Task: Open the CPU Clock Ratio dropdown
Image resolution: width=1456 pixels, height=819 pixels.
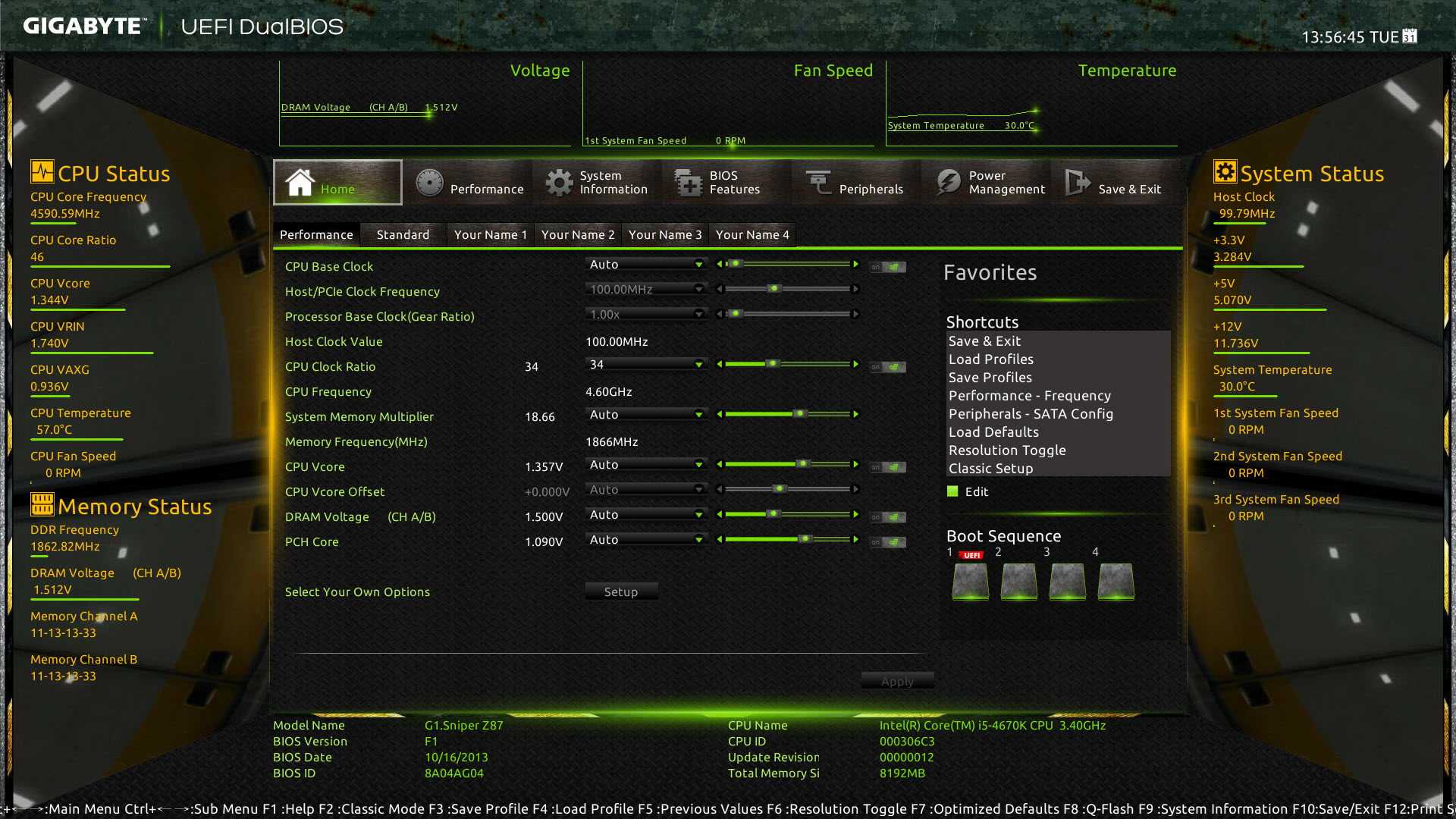Action: [x=646, y=364]
